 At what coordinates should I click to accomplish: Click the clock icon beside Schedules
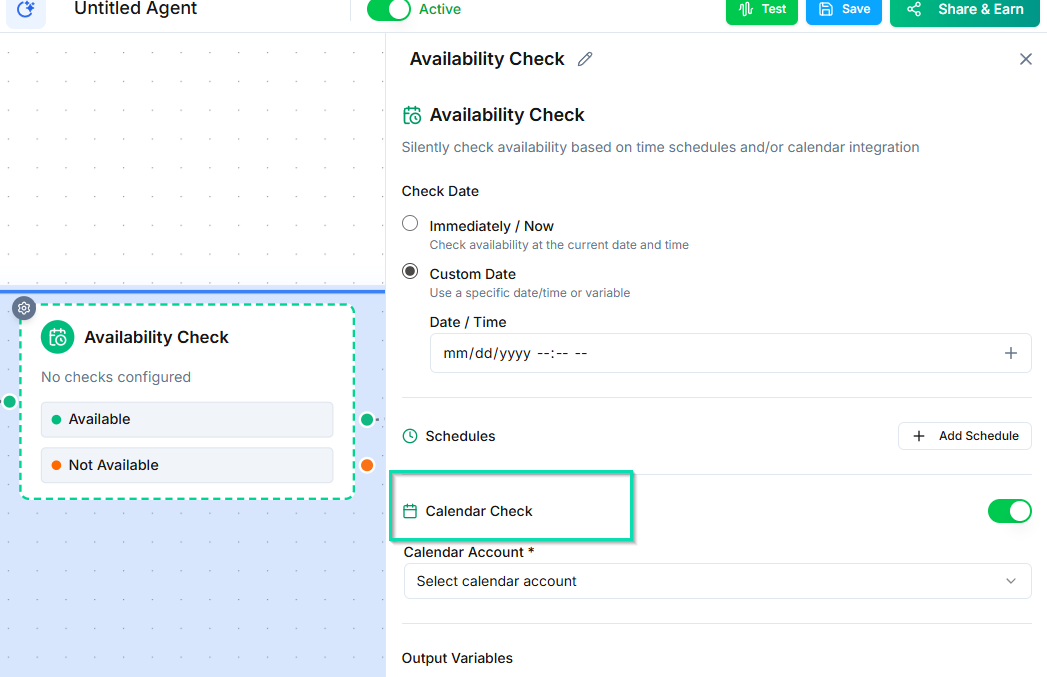pyautogui.click(x=410, y=436)
